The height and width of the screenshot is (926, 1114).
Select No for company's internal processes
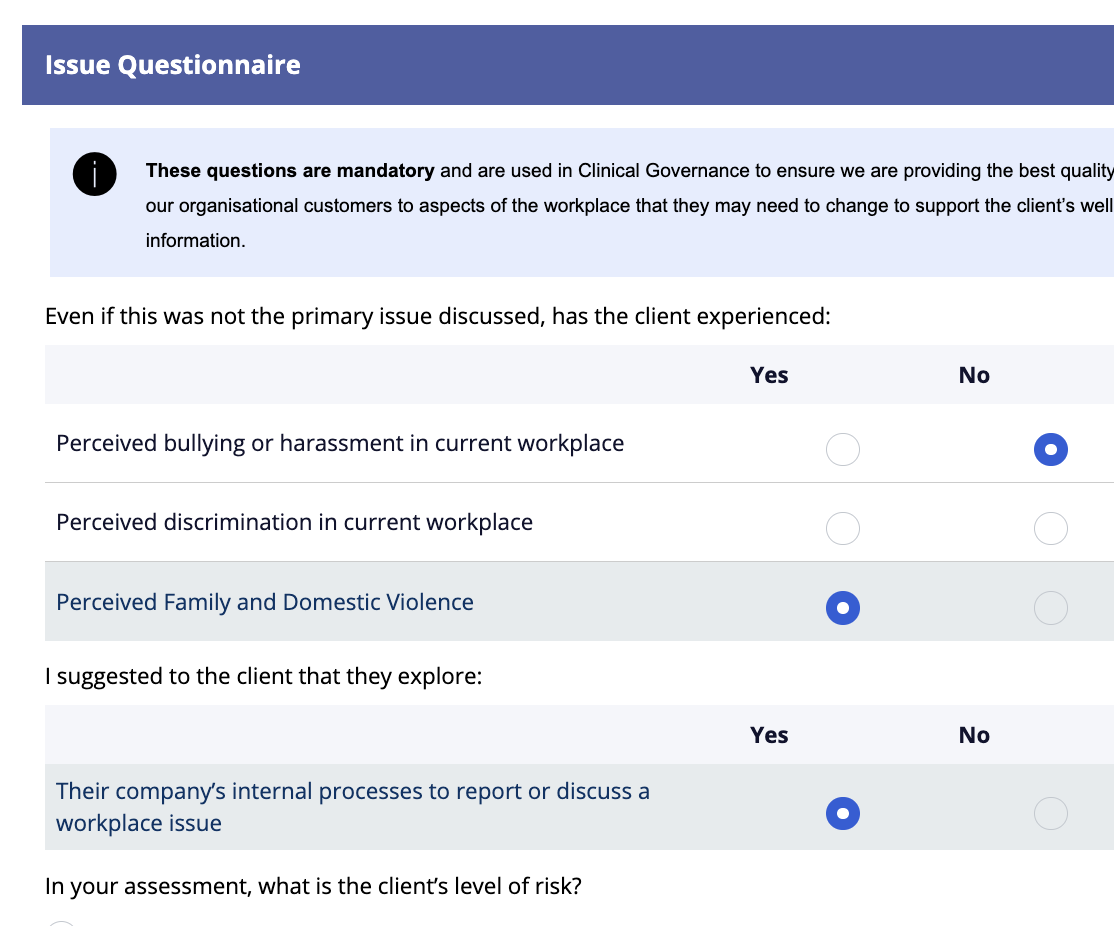1050,814
